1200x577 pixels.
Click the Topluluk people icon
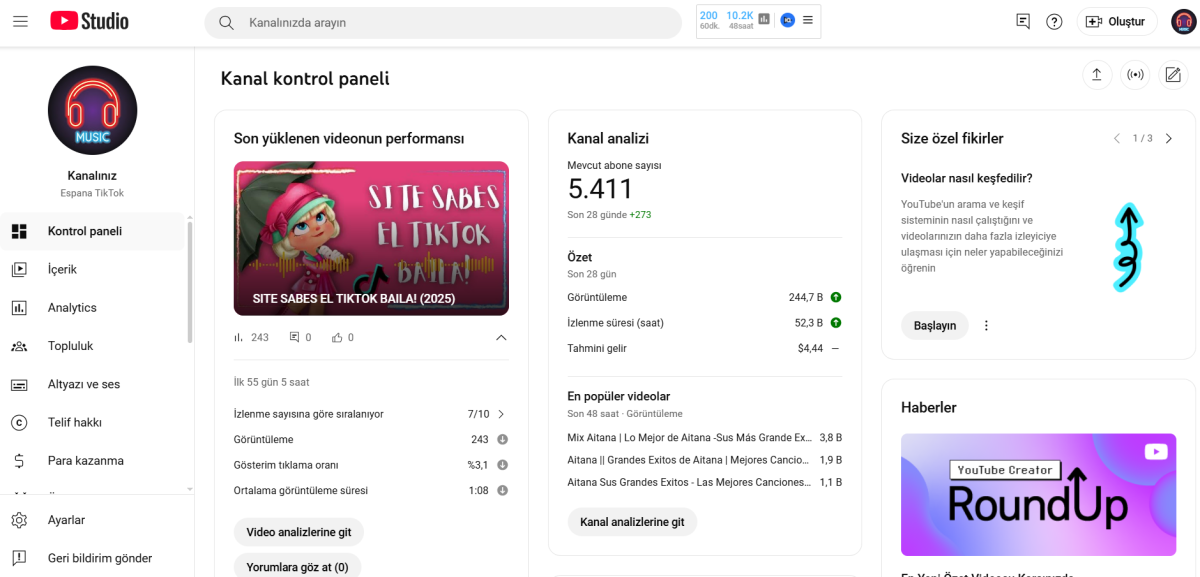(x=19, y=346)
